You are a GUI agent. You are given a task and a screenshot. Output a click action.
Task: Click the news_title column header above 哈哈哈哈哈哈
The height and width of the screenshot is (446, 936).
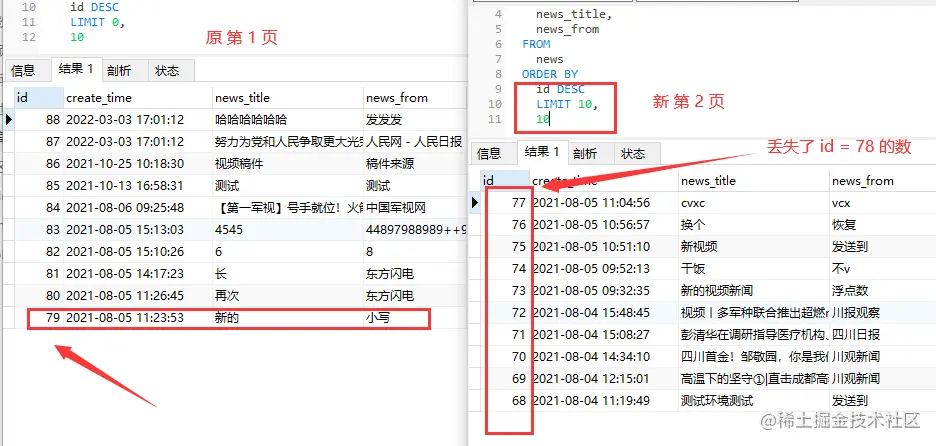(x=288, y=98)
